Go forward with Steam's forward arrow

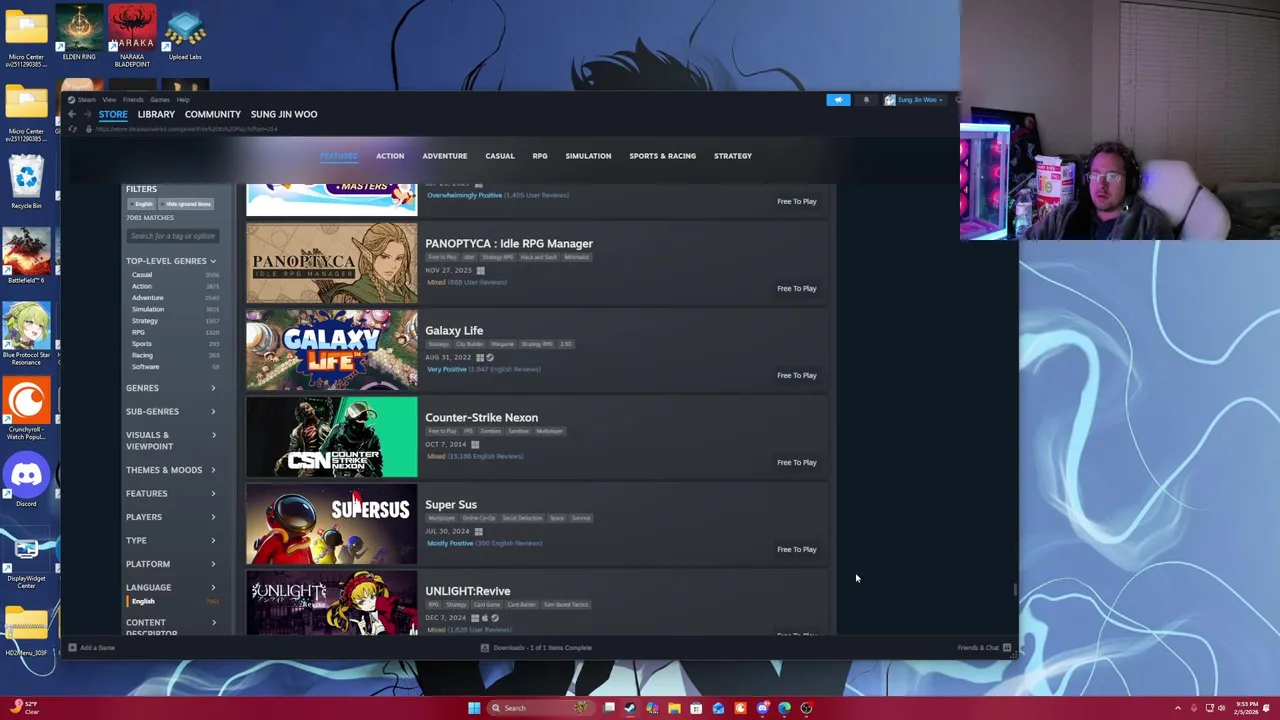click(87, 114)
